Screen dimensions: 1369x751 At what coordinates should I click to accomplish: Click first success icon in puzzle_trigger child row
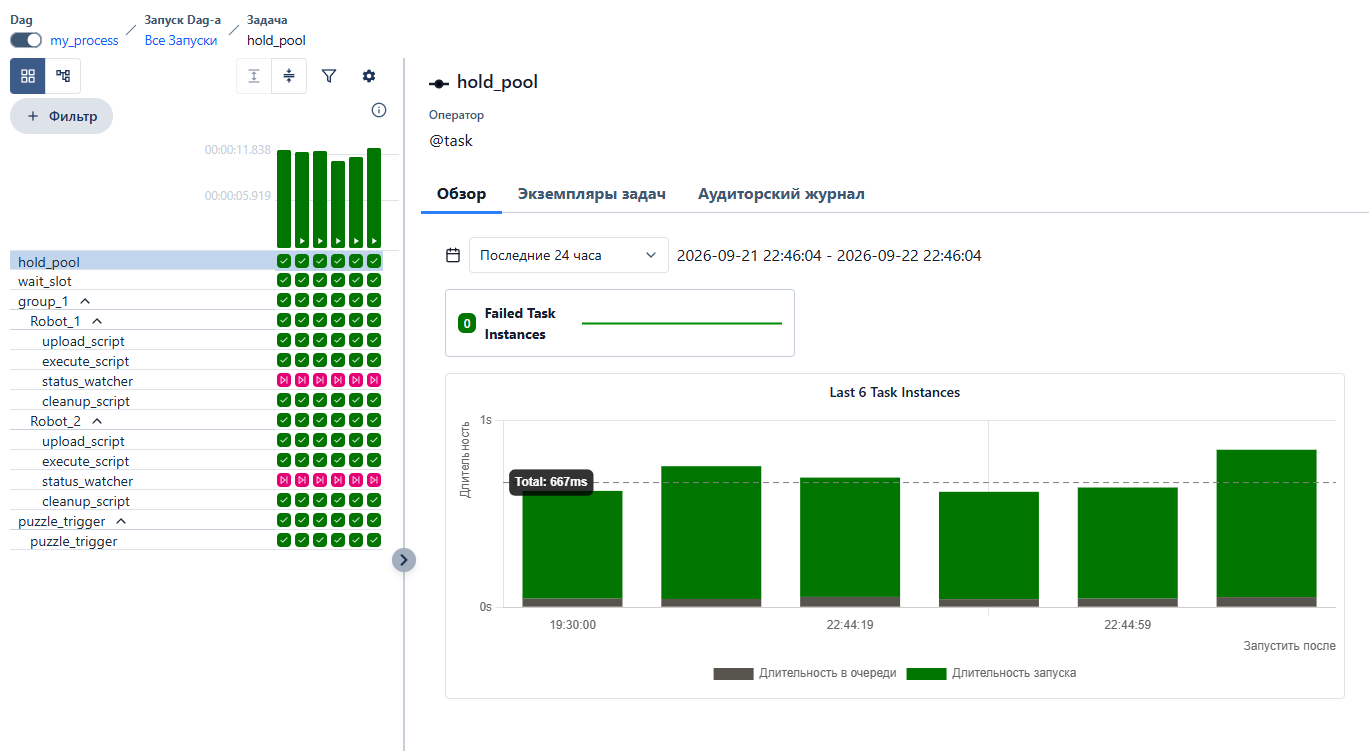click(x=284, y=541)
